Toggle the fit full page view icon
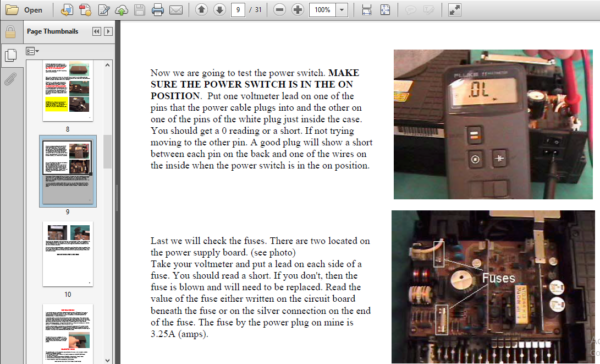Image resolution: width=600 pixels, height=364 pixels. pyautogui.click(x=385, y=10)
